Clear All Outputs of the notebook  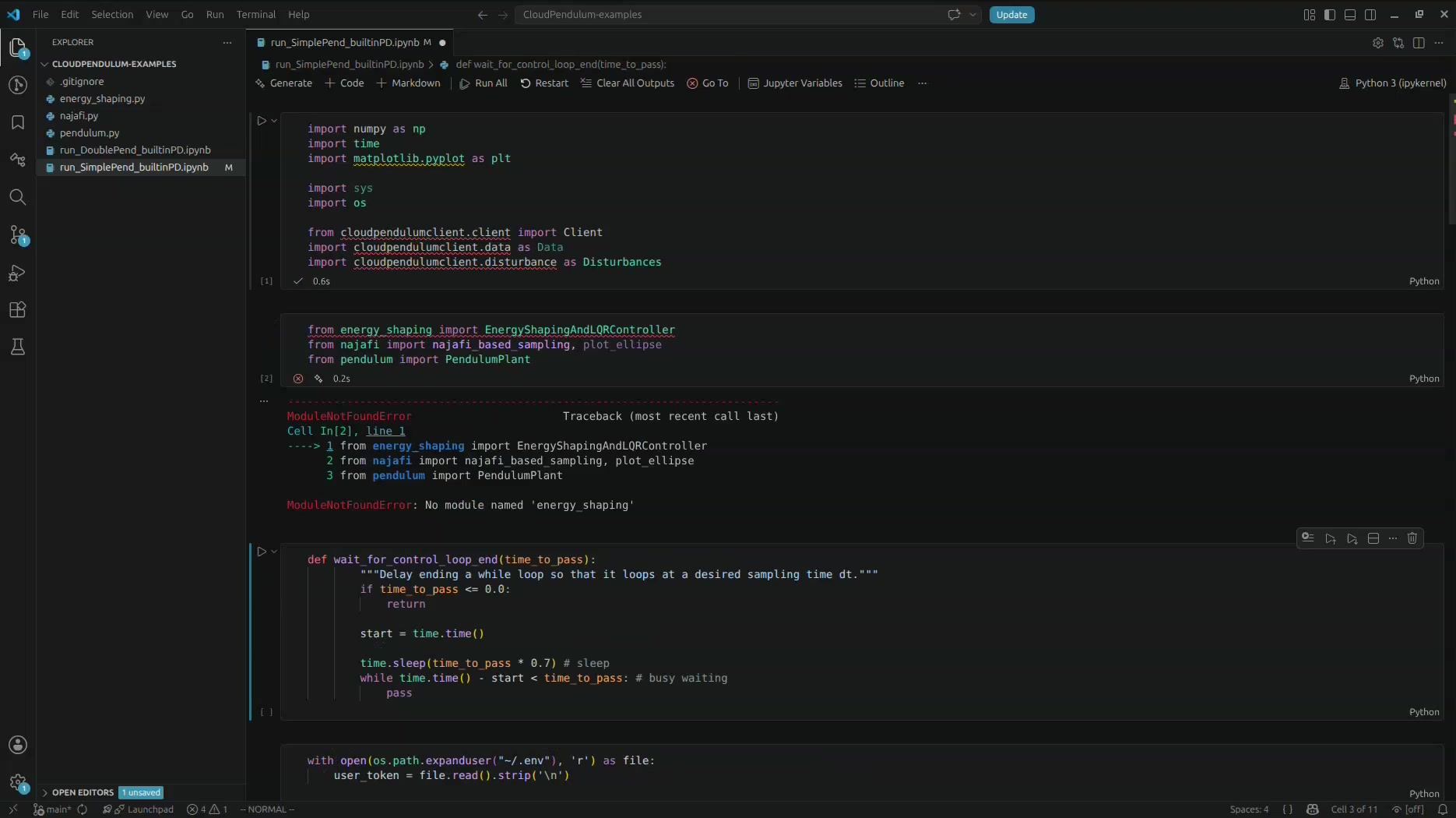pyautogui.click(x=628, y=83)
